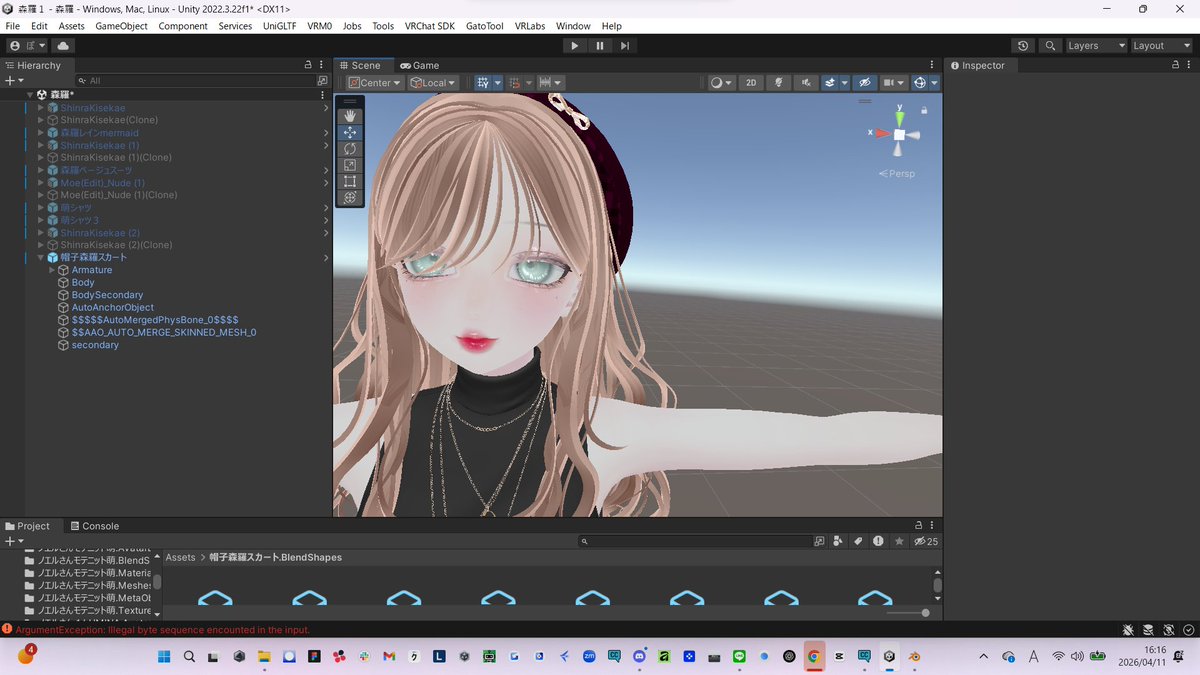
Task: Open Undo History icon
Action: click(1022, 45)
